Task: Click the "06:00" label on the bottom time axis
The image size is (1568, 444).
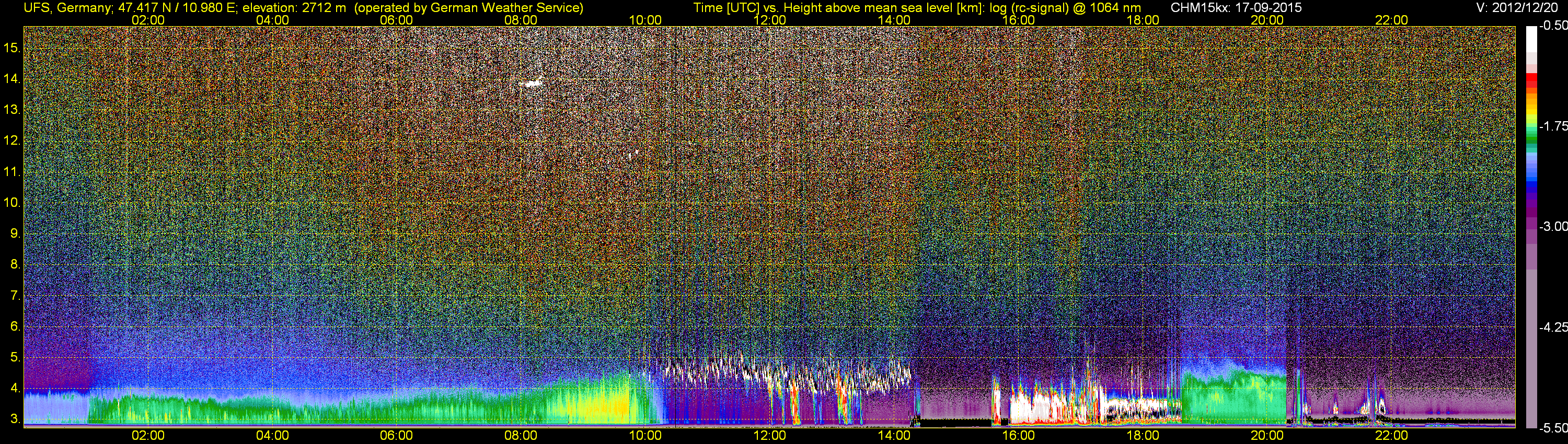Action: (396, 436)
